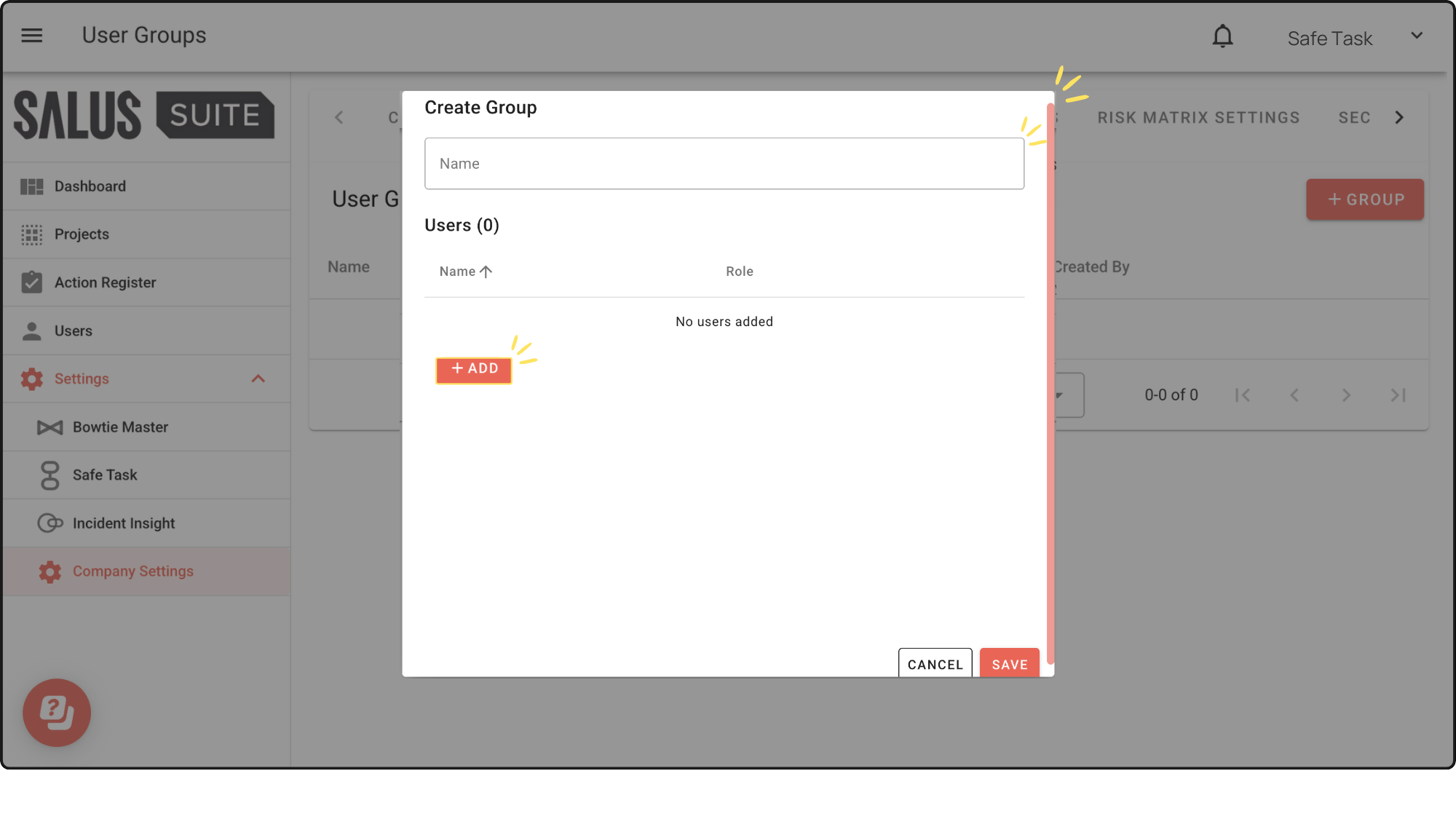Click the Add users button
This screenshot has height=819, width=1456.
coord(474,369)
